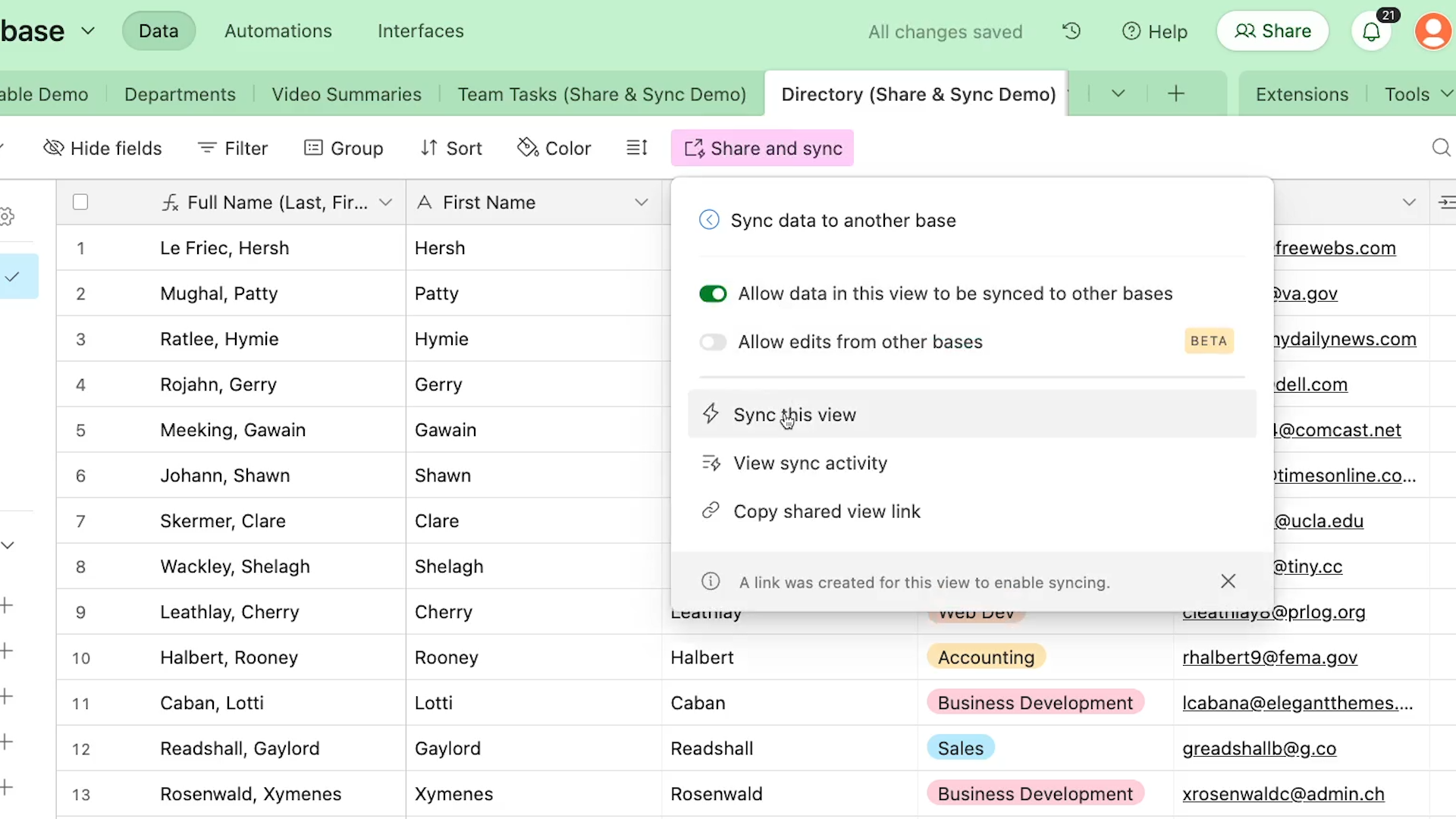Expand the hidden tables list chevron
This screenshot has width=1456, height=819.
coord(1118,94)
